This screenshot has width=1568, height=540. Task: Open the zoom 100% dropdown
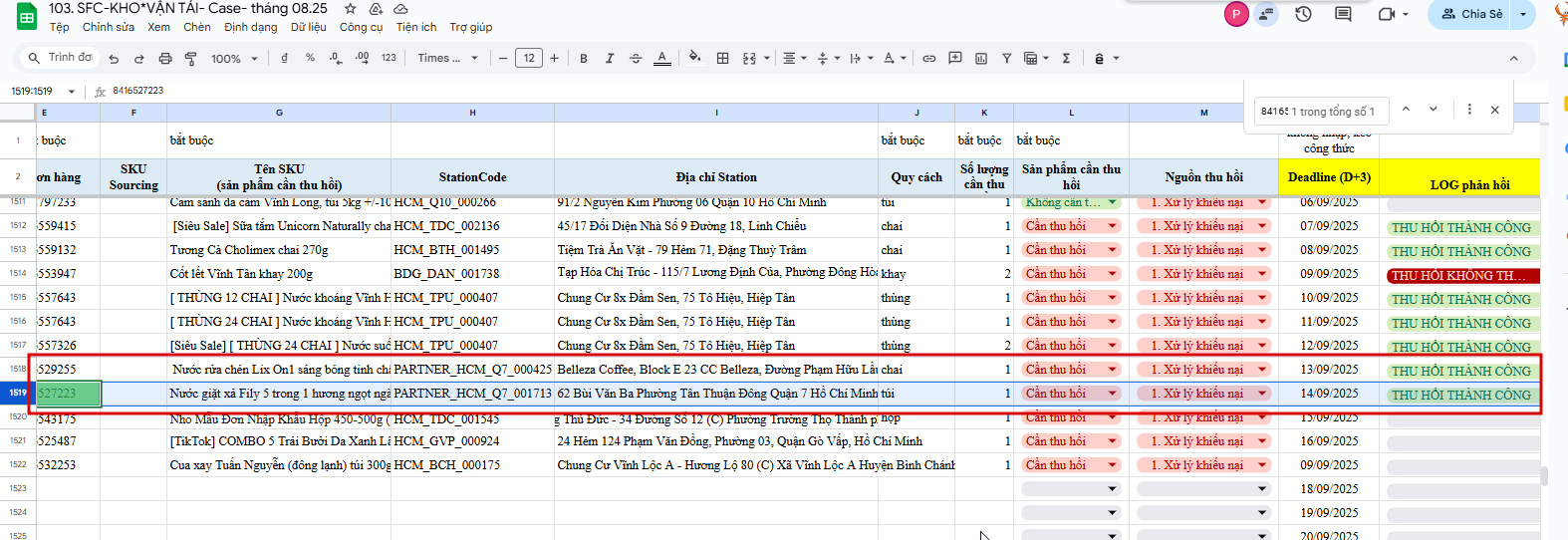(234, 59)
